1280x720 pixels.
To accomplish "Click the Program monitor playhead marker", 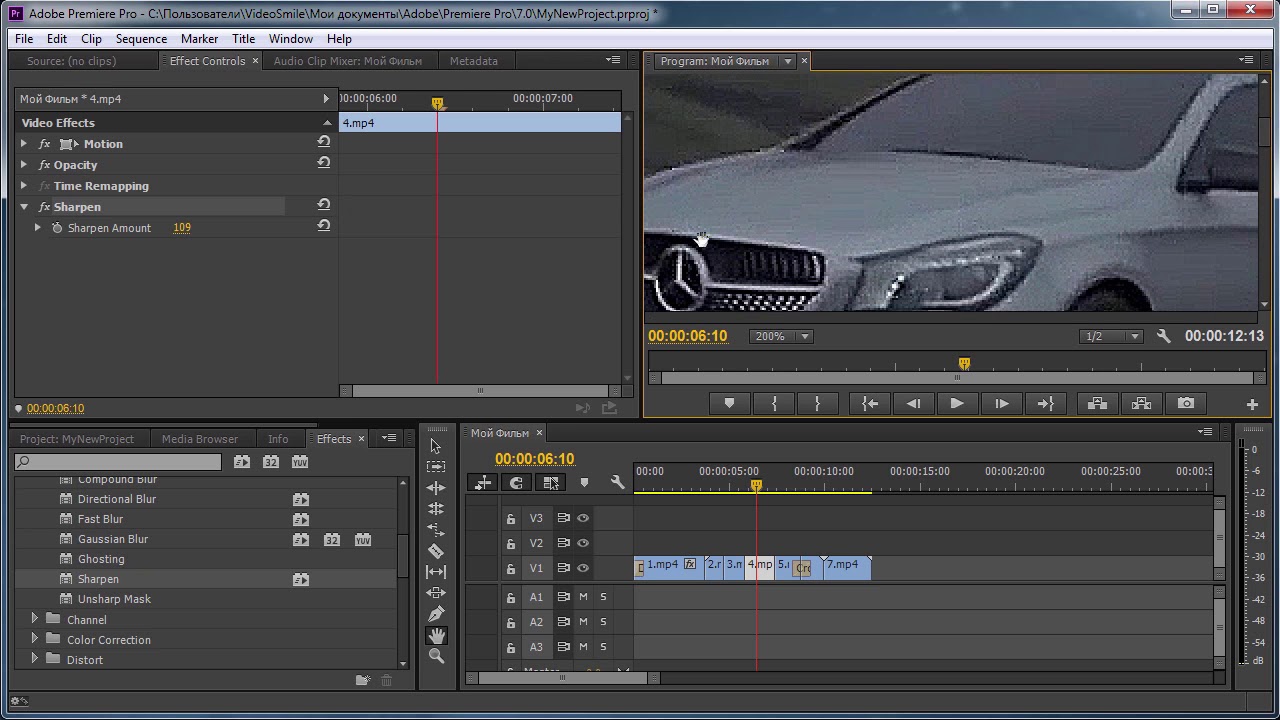I will tap(964, 364).
